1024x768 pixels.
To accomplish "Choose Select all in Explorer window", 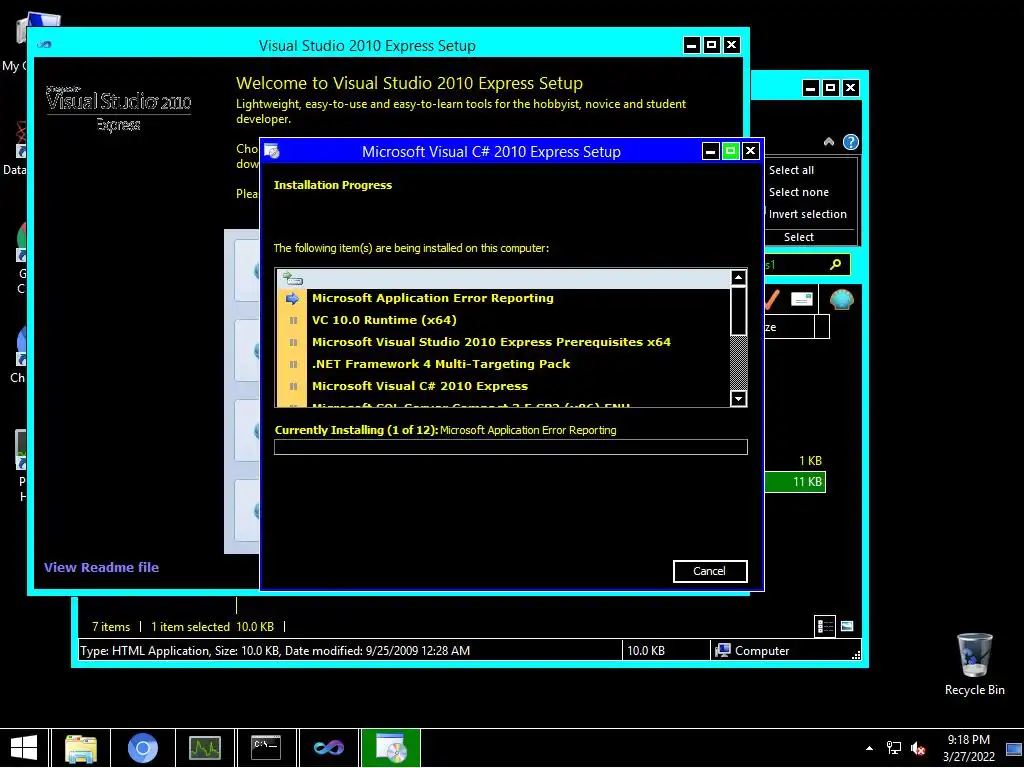I will point(792,170).
